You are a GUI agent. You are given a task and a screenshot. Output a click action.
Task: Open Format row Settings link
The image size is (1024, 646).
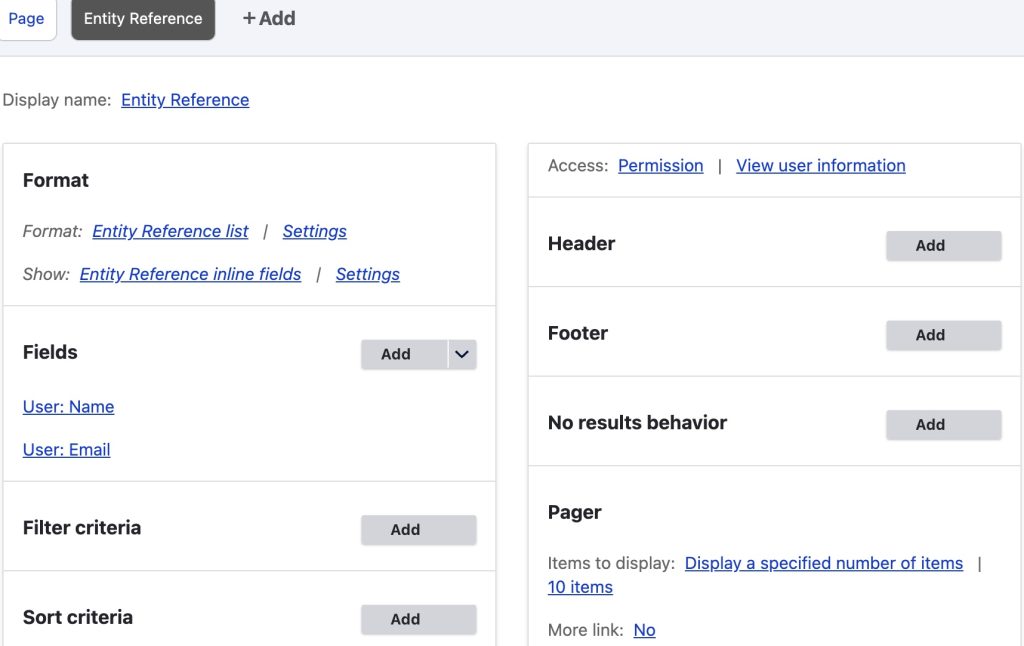click(314, 231)
